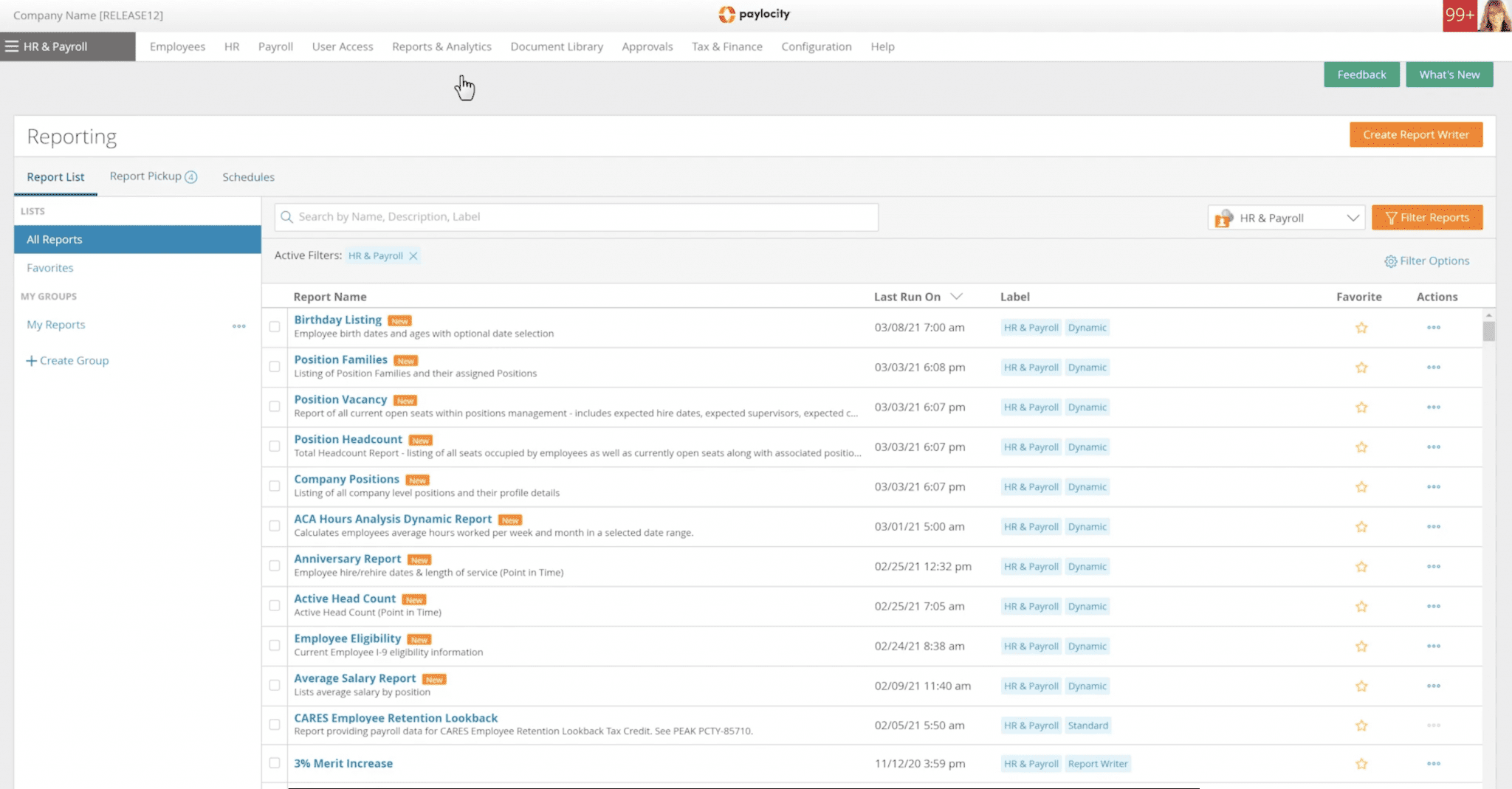The image size is (1512, 789).
Task: Click the report search input field
Action: click(x=576, y=217)
